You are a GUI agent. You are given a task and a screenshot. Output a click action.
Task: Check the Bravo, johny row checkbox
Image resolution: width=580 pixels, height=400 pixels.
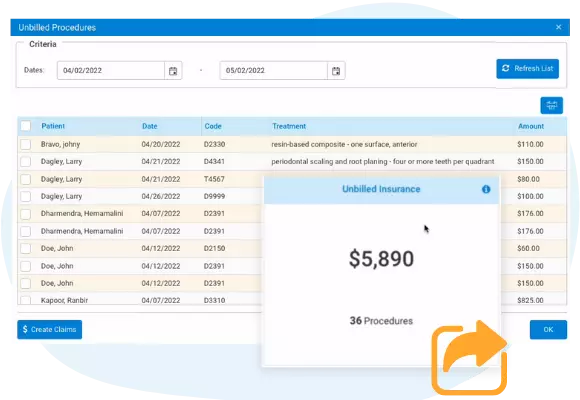pos(26,144)
